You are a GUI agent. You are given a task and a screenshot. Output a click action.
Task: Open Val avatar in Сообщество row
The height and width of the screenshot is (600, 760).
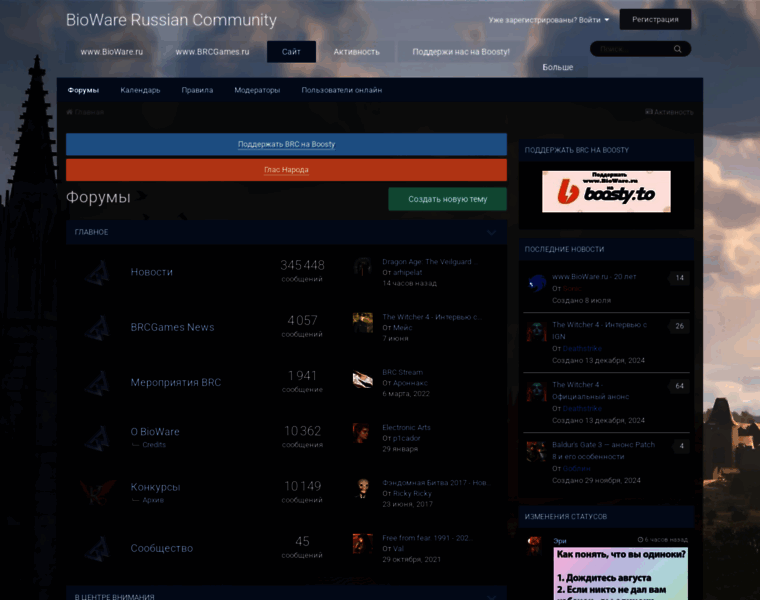click(x=363, y=544)
